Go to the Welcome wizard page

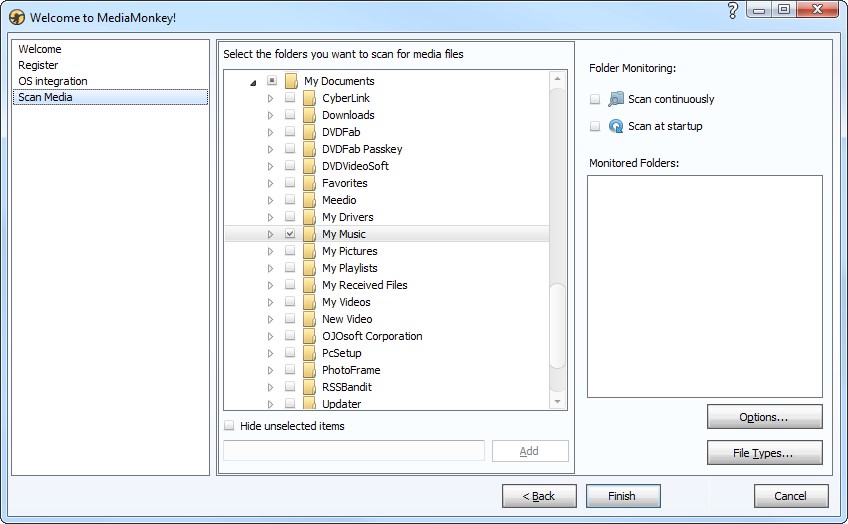tap(40, 49)
